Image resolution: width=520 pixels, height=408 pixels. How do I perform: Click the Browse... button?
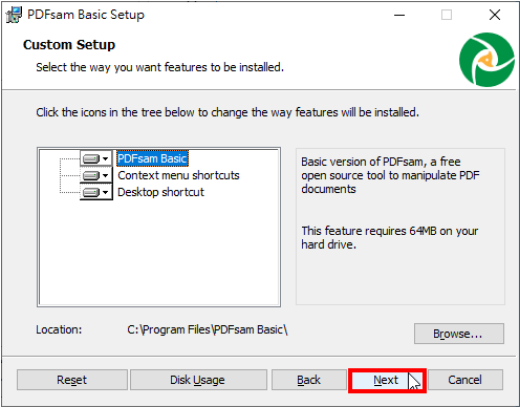tap(459, 333)
